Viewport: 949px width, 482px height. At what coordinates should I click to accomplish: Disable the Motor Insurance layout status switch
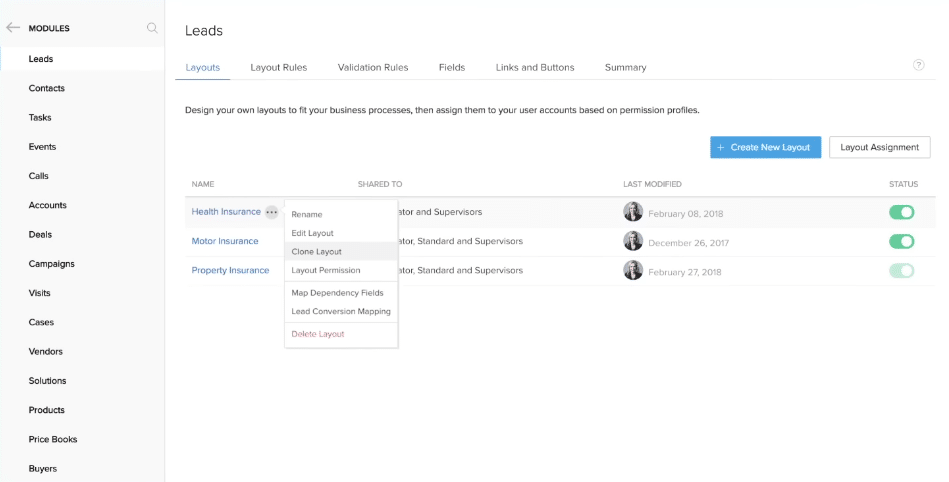[x=901, y=241]
